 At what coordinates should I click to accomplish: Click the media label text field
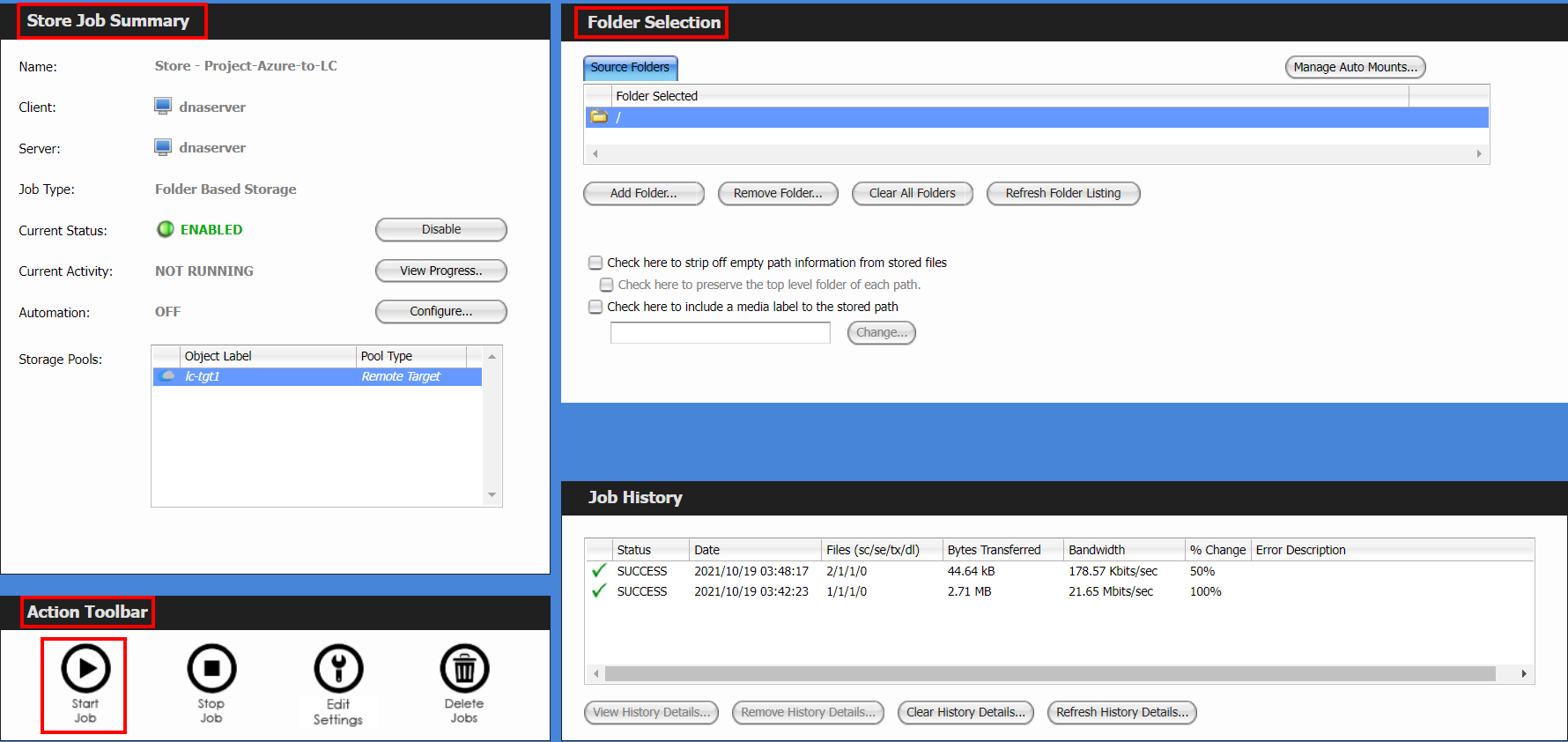pos(720,332)
